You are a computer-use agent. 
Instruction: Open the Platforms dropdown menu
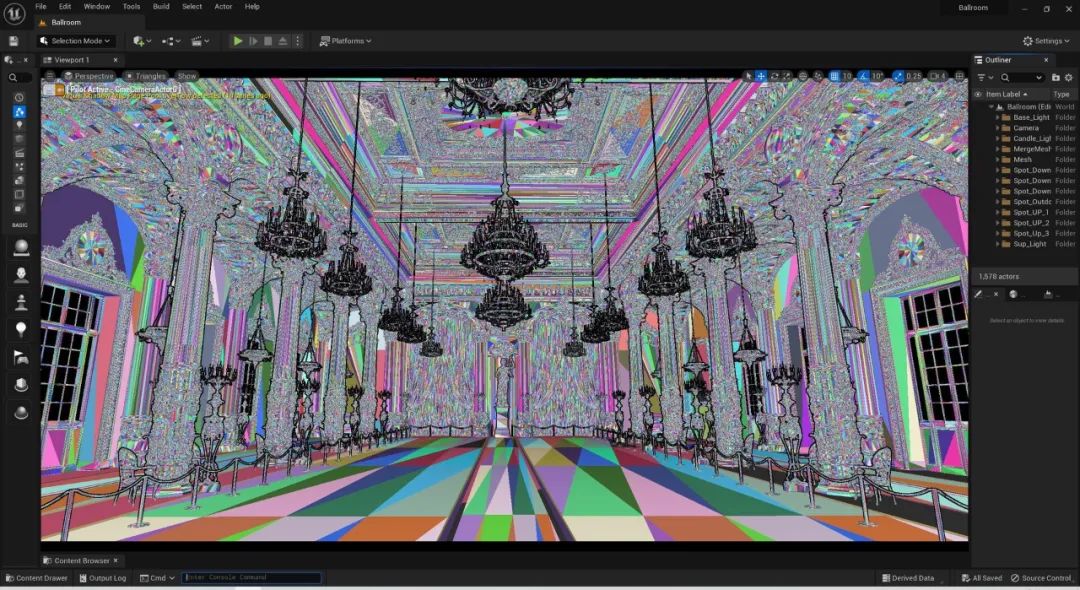tap(345, 41)
